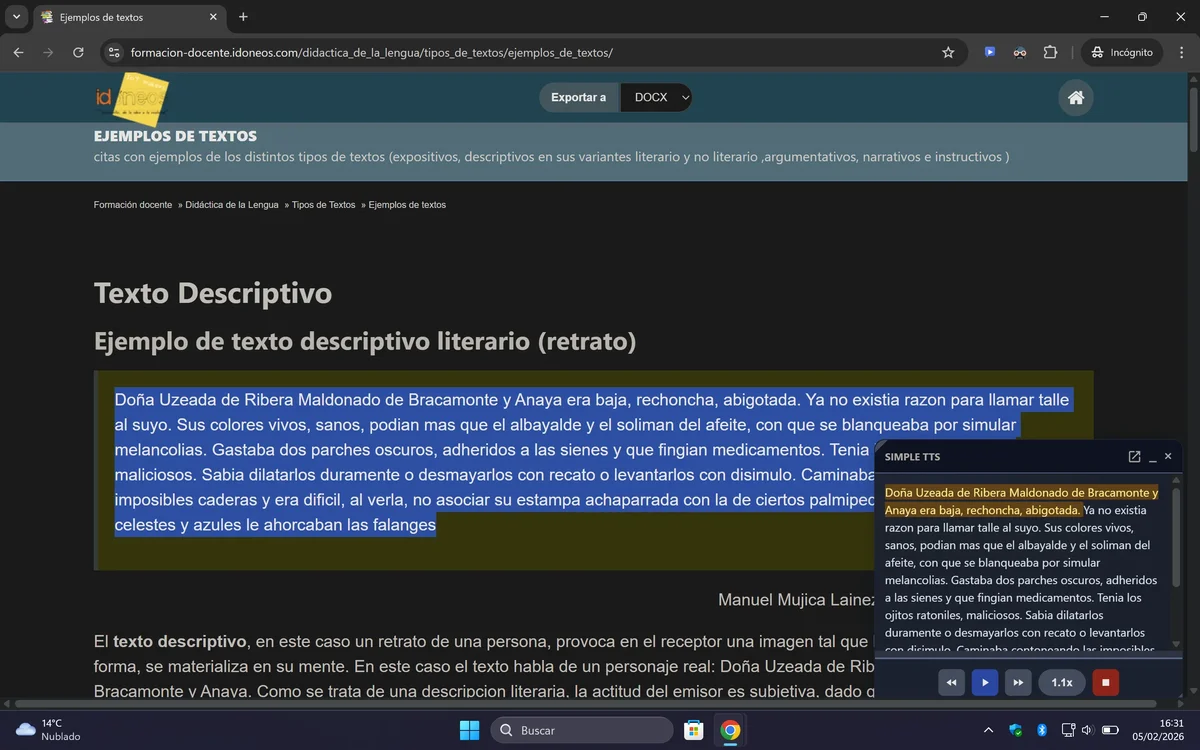This screenshot has height=750, width=1200.
Task: Stop the TTS playback
Action: click(1105, 682)
